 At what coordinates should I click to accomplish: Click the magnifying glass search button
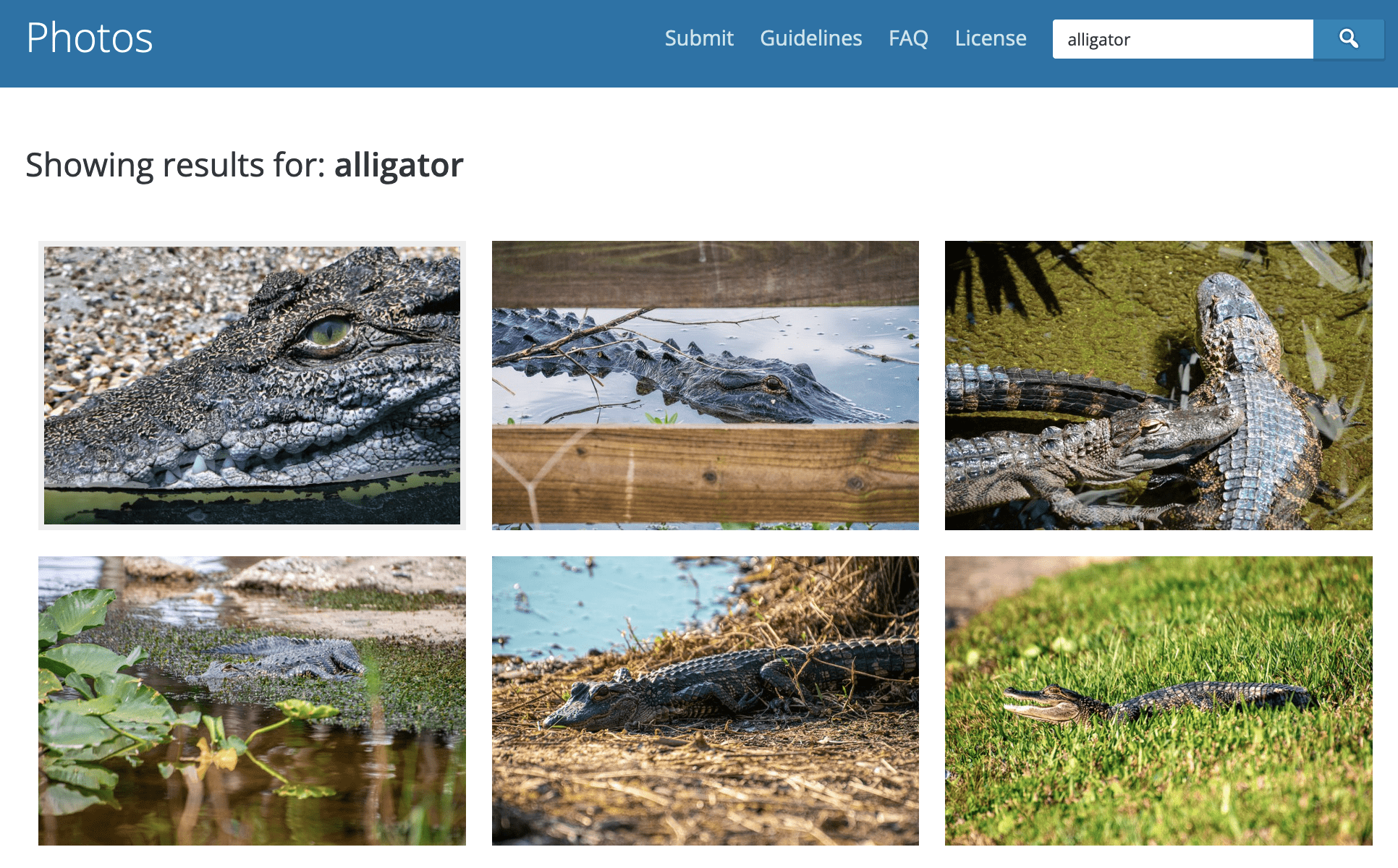(x=1348, y=39)
